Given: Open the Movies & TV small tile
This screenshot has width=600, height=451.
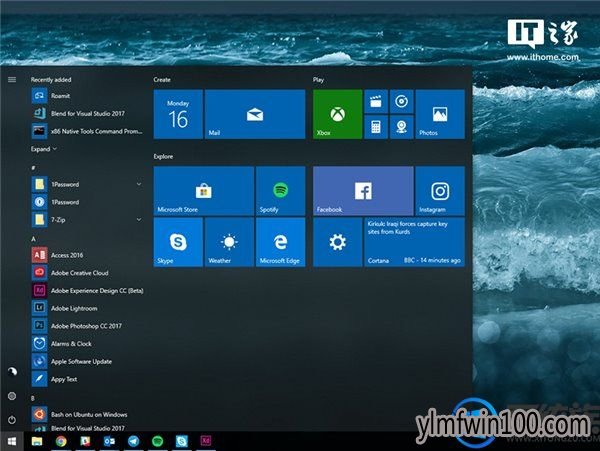Looking at the screenshot, I should 376,101.
